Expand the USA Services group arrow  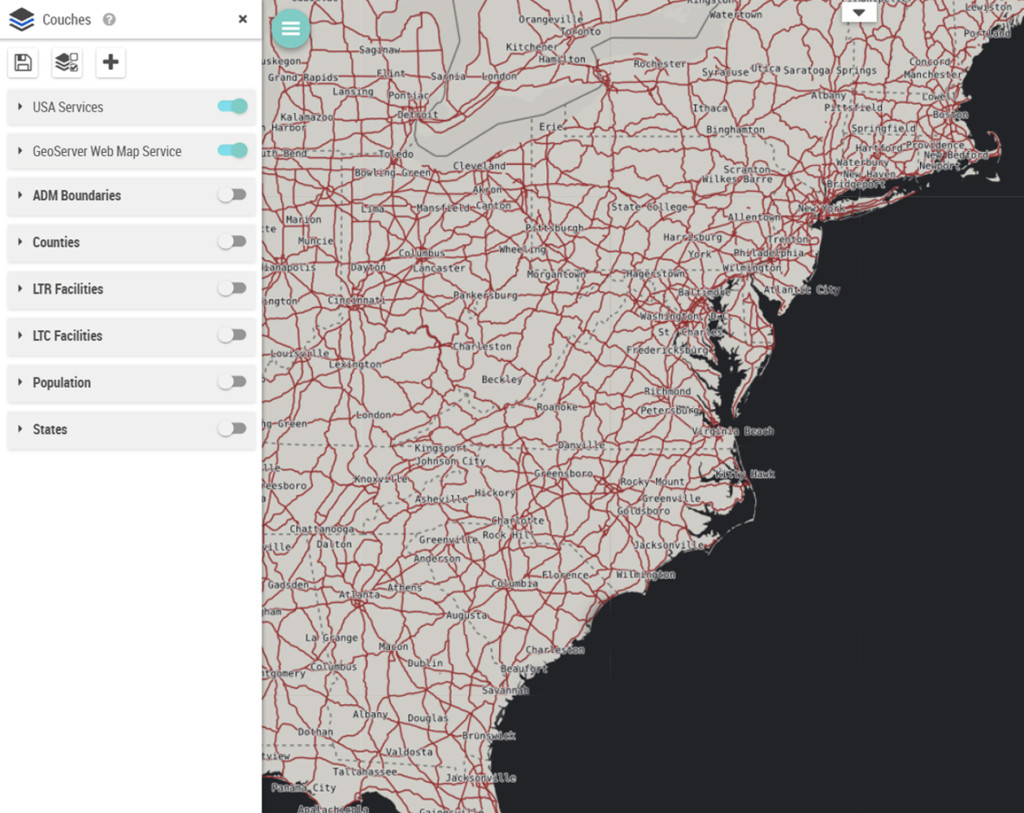point(20,107)
